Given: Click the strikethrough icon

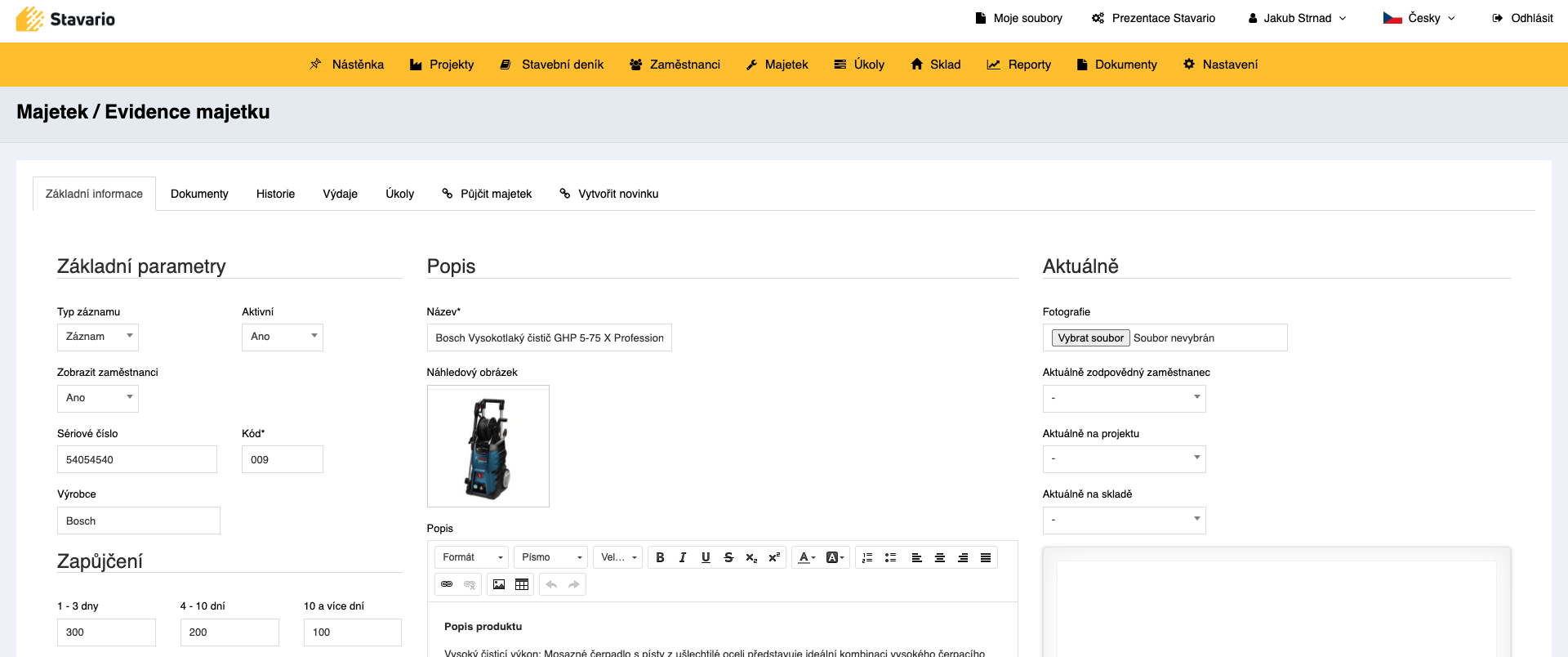Looking at the screenshot, I should pos(728,557).
